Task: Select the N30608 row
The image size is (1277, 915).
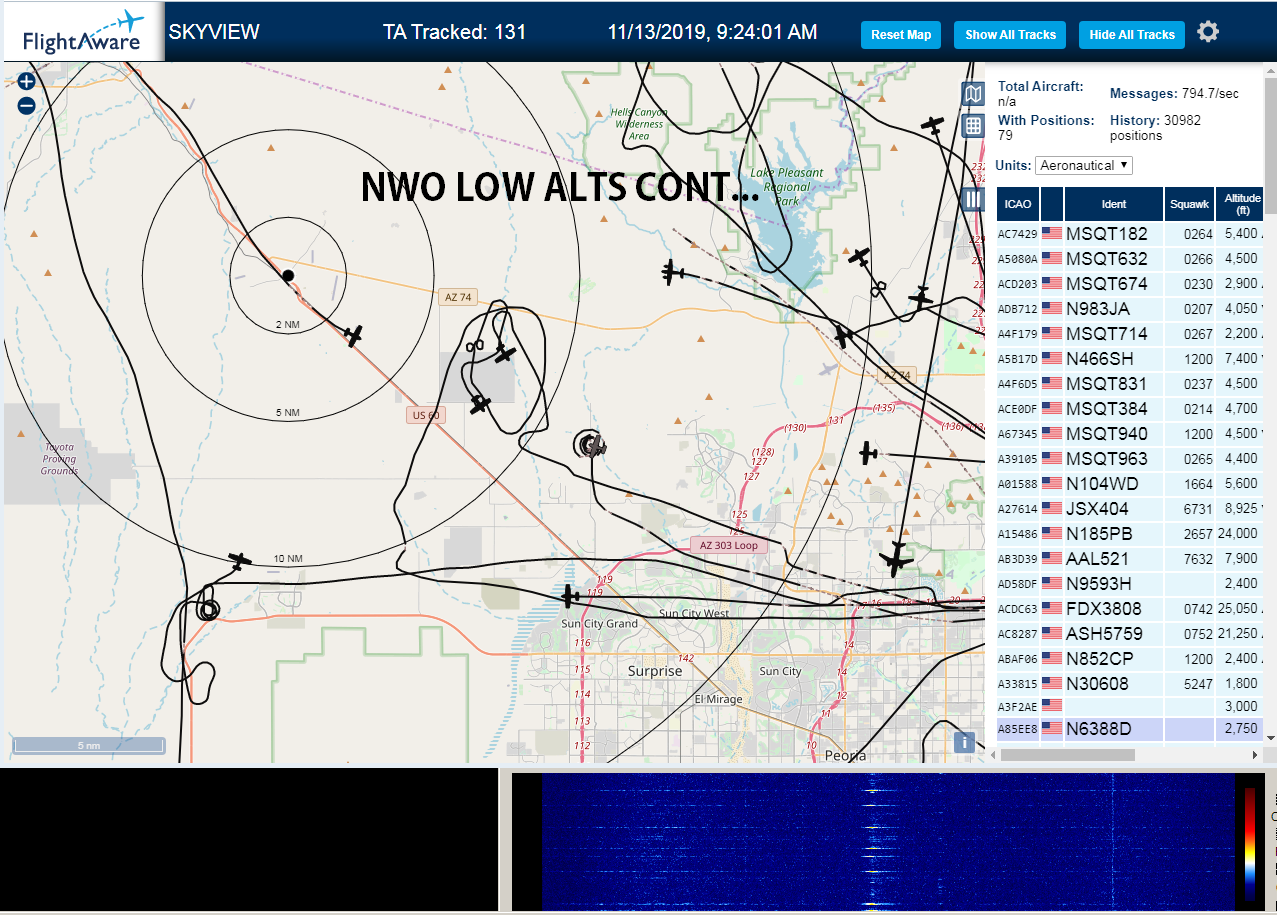Action: 1130,684
